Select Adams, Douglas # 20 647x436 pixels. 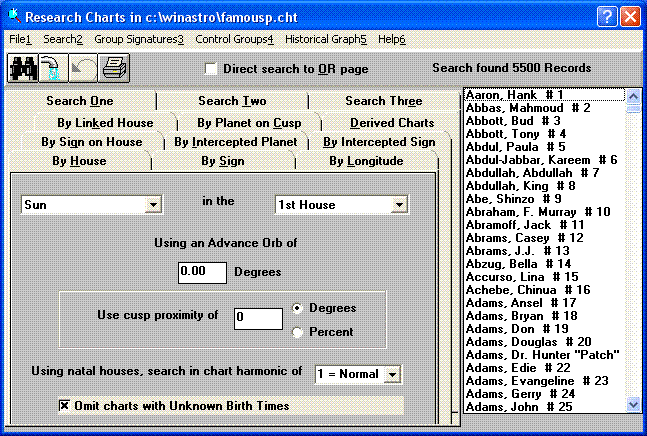click(x=544, y=342)
